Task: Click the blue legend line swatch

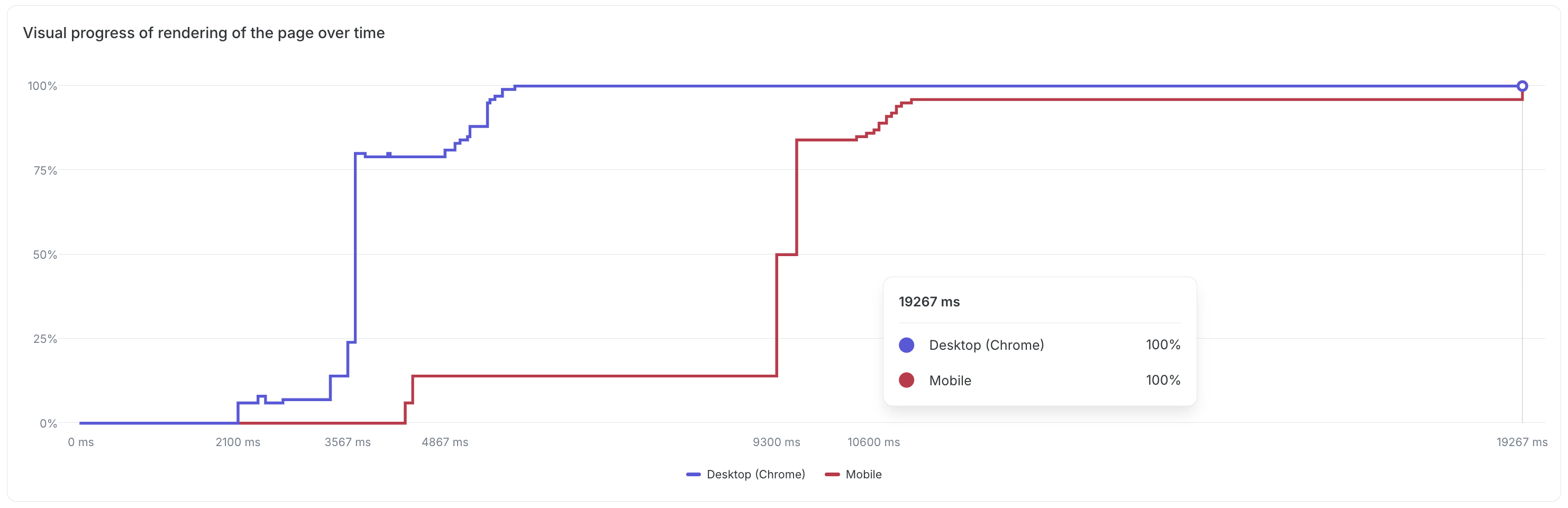Action: click(x=694, y=475)
